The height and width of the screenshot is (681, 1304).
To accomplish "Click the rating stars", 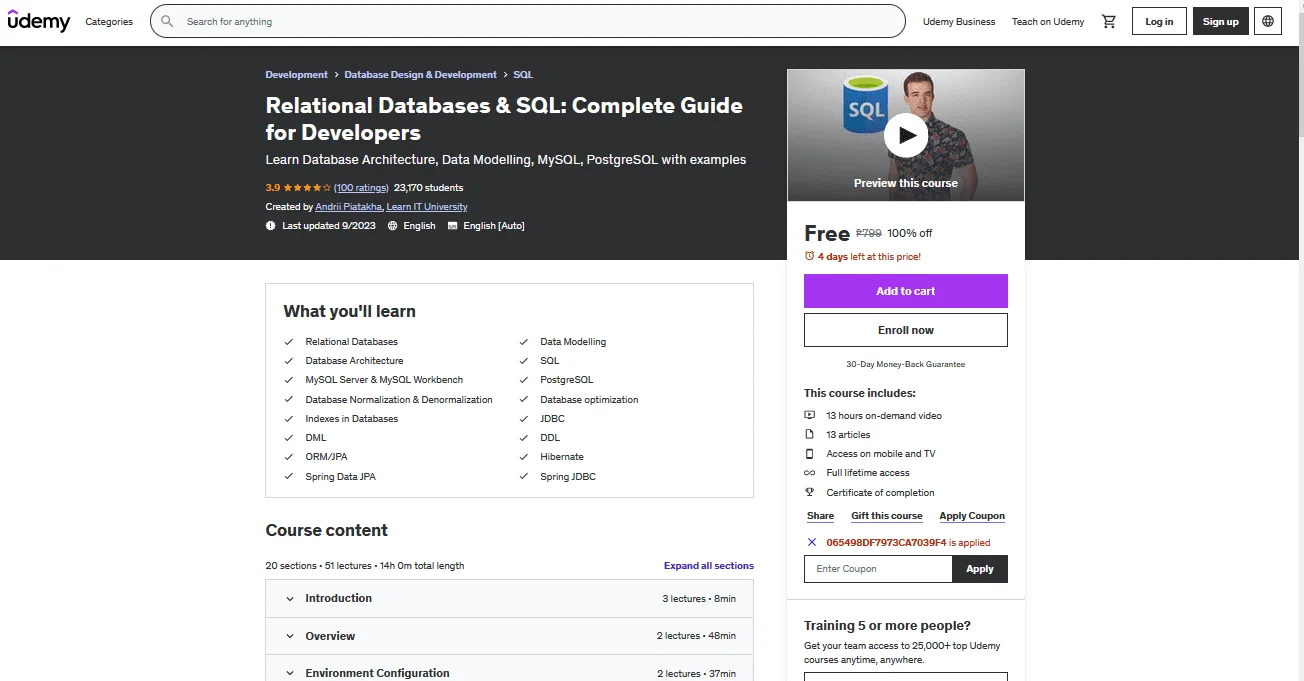I will point(306,188).
